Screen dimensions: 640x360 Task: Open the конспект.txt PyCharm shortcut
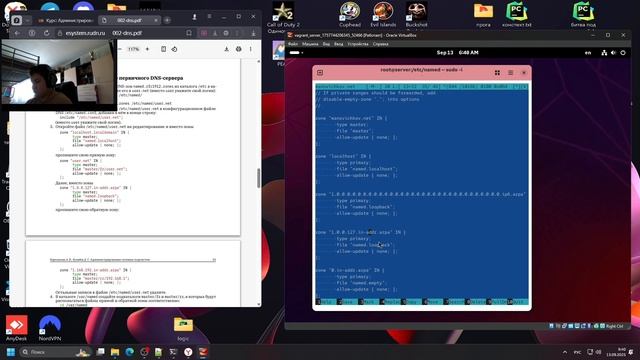click(517, 15)
